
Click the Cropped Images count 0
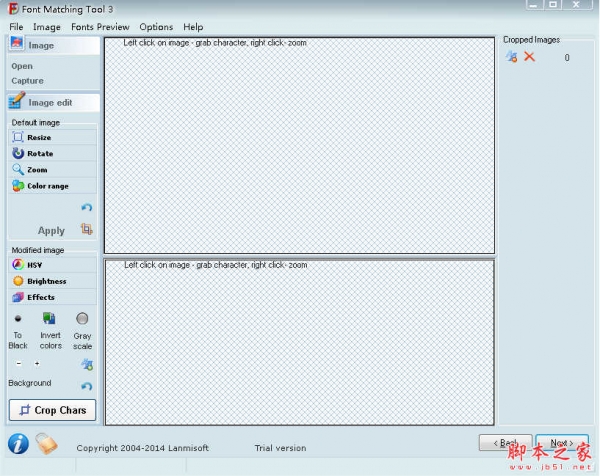[x=567, y=58]
